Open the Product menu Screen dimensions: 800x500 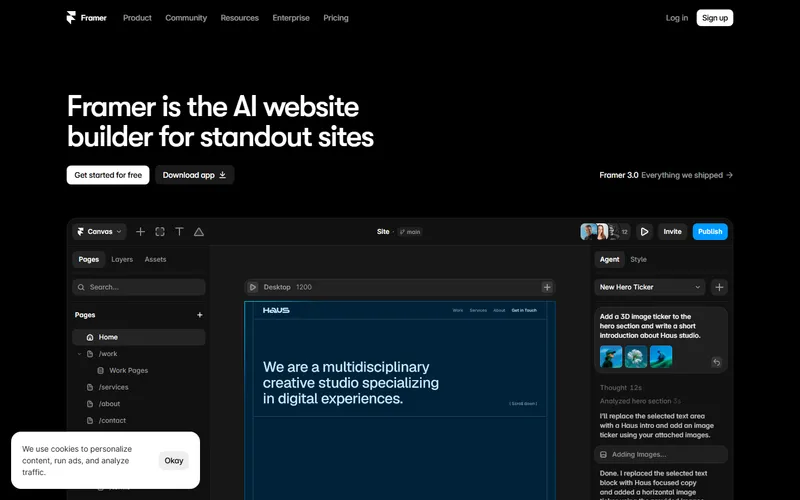click(x=137, y=18)
